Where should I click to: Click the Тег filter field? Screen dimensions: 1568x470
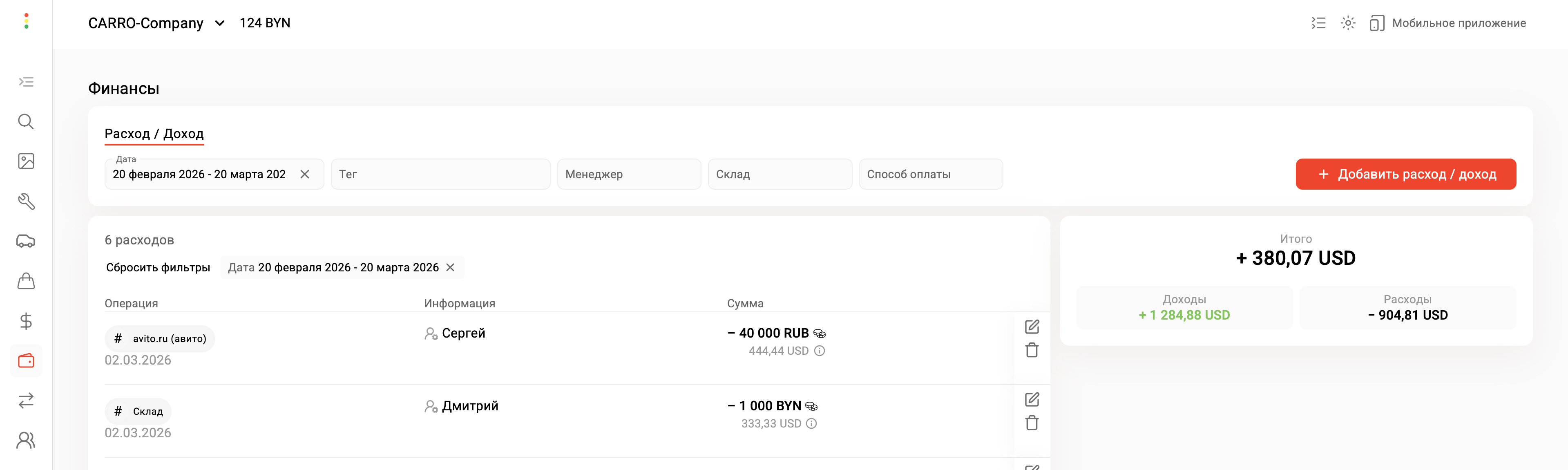440,174
